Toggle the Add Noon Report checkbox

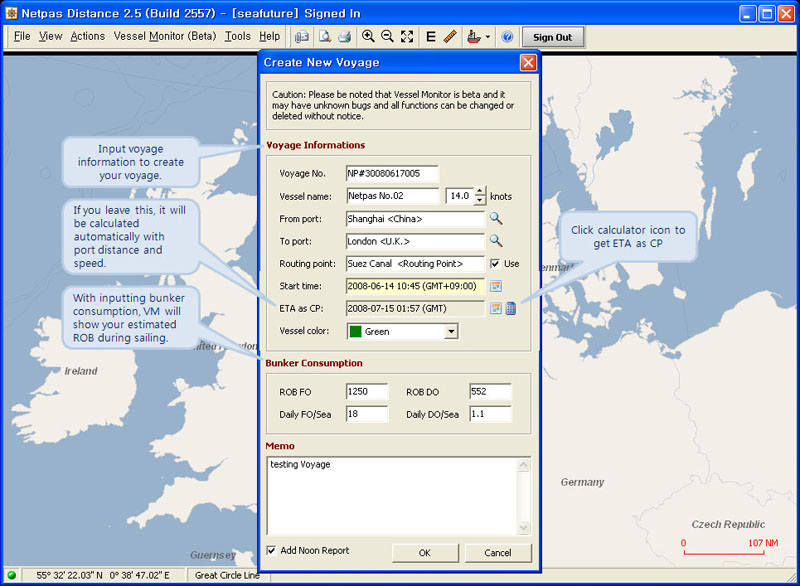272,550
